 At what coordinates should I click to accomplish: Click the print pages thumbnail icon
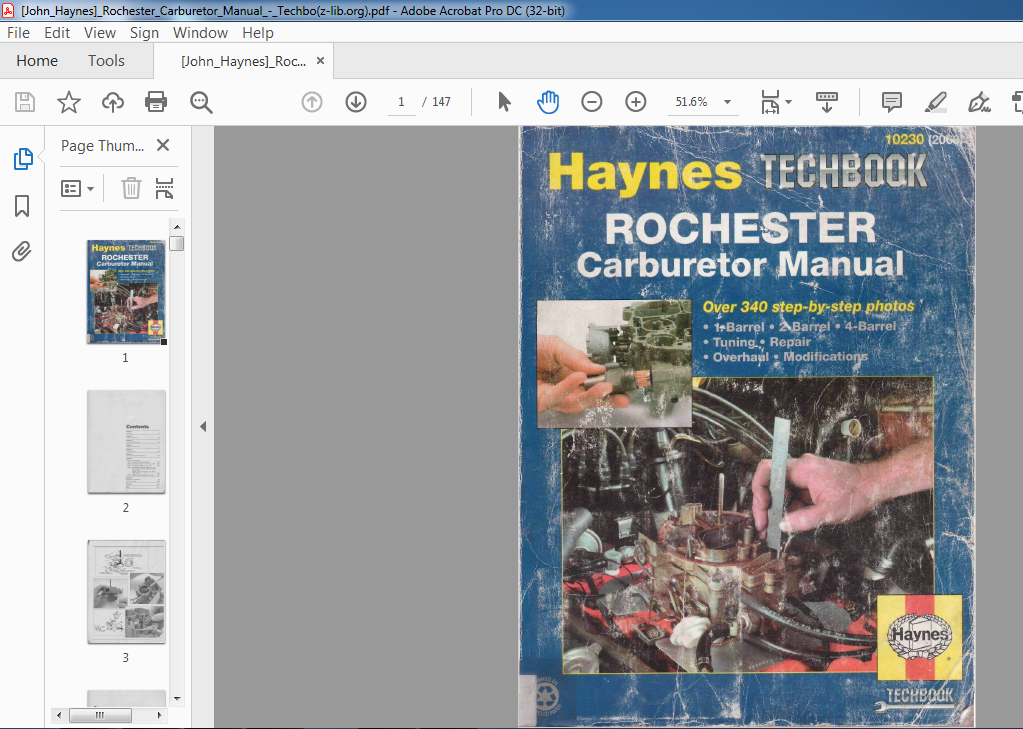coord(164,189)
